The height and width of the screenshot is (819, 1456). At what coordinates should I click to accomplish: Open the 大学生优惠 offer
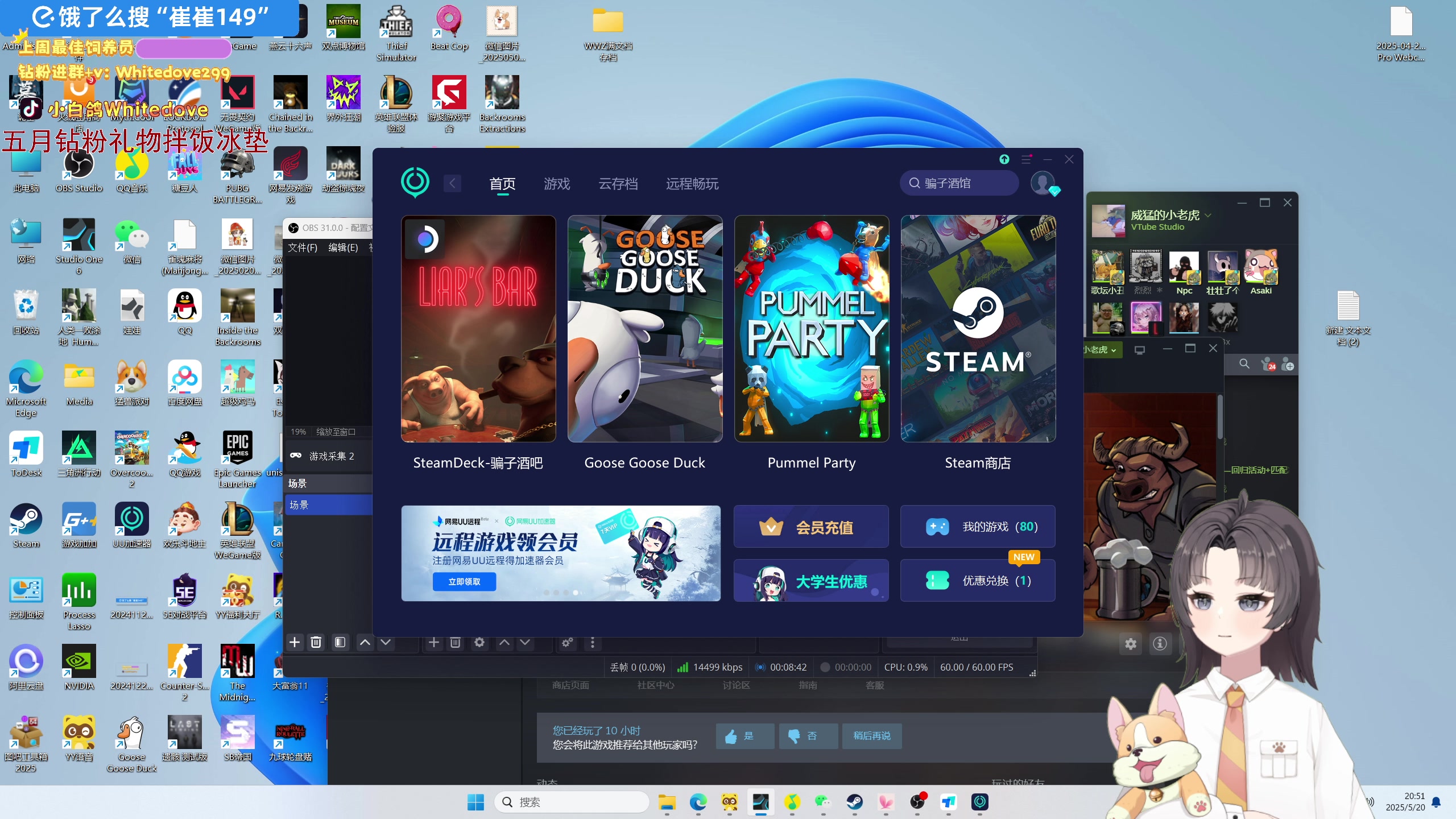811,581
